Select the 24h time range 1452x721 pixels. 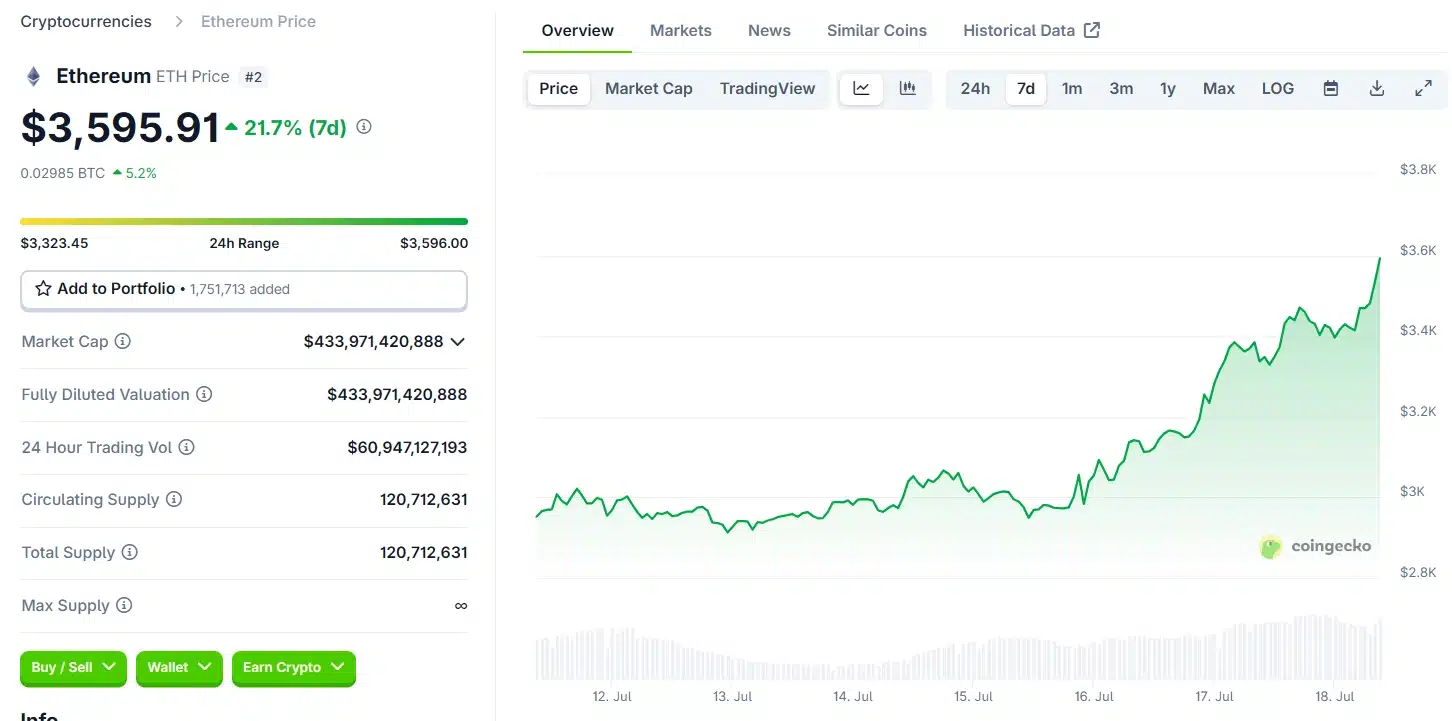pyautogui.click(x=975, y=88)
